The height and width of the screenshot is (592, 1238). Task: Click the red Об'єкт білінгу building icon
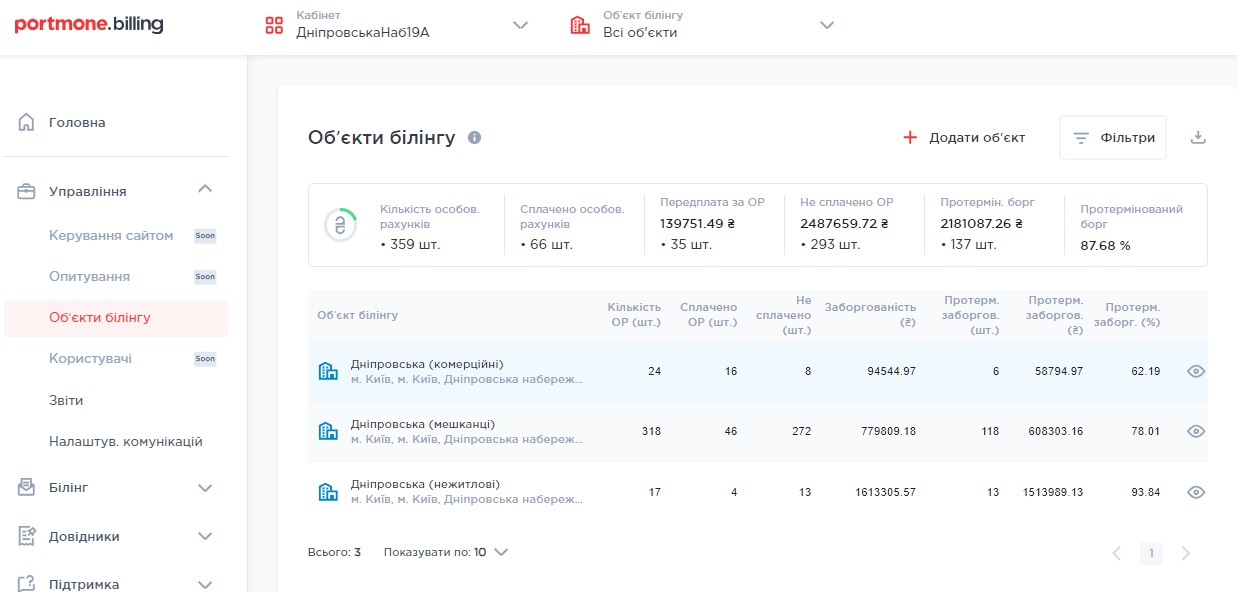580,25
